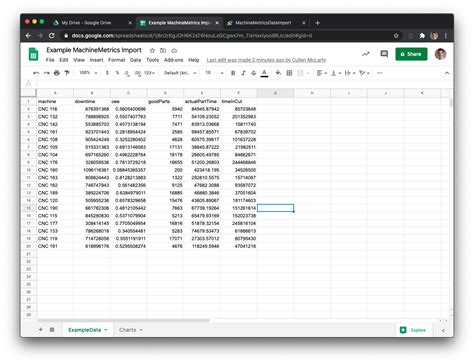Open the Google account avatar in Sheets

coord(440,54)
